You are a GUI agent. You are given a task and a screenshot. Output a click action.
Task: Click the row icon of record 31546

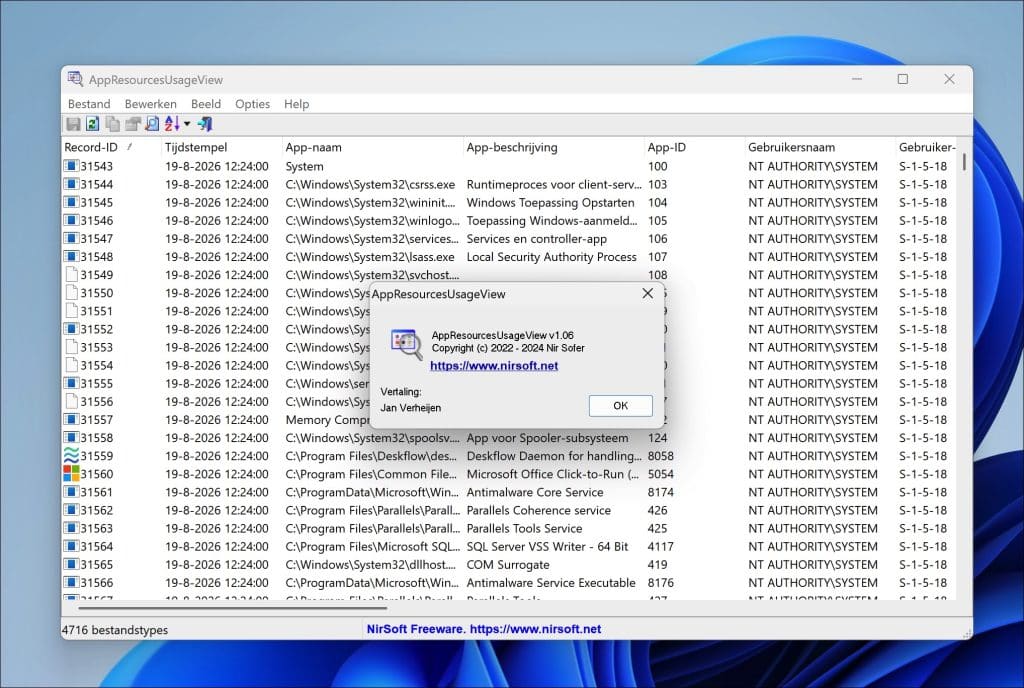(x=71, y=221)
